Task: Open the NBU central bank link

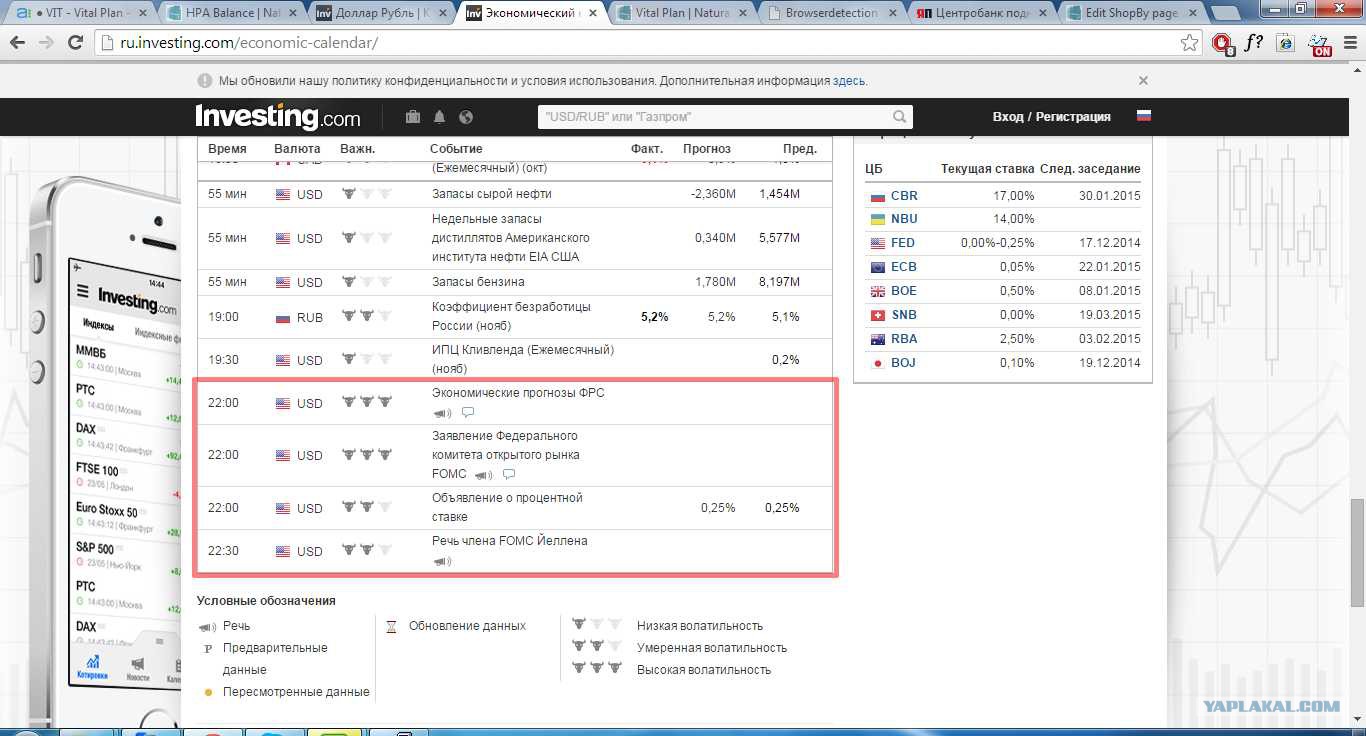Action: point(904,219)
